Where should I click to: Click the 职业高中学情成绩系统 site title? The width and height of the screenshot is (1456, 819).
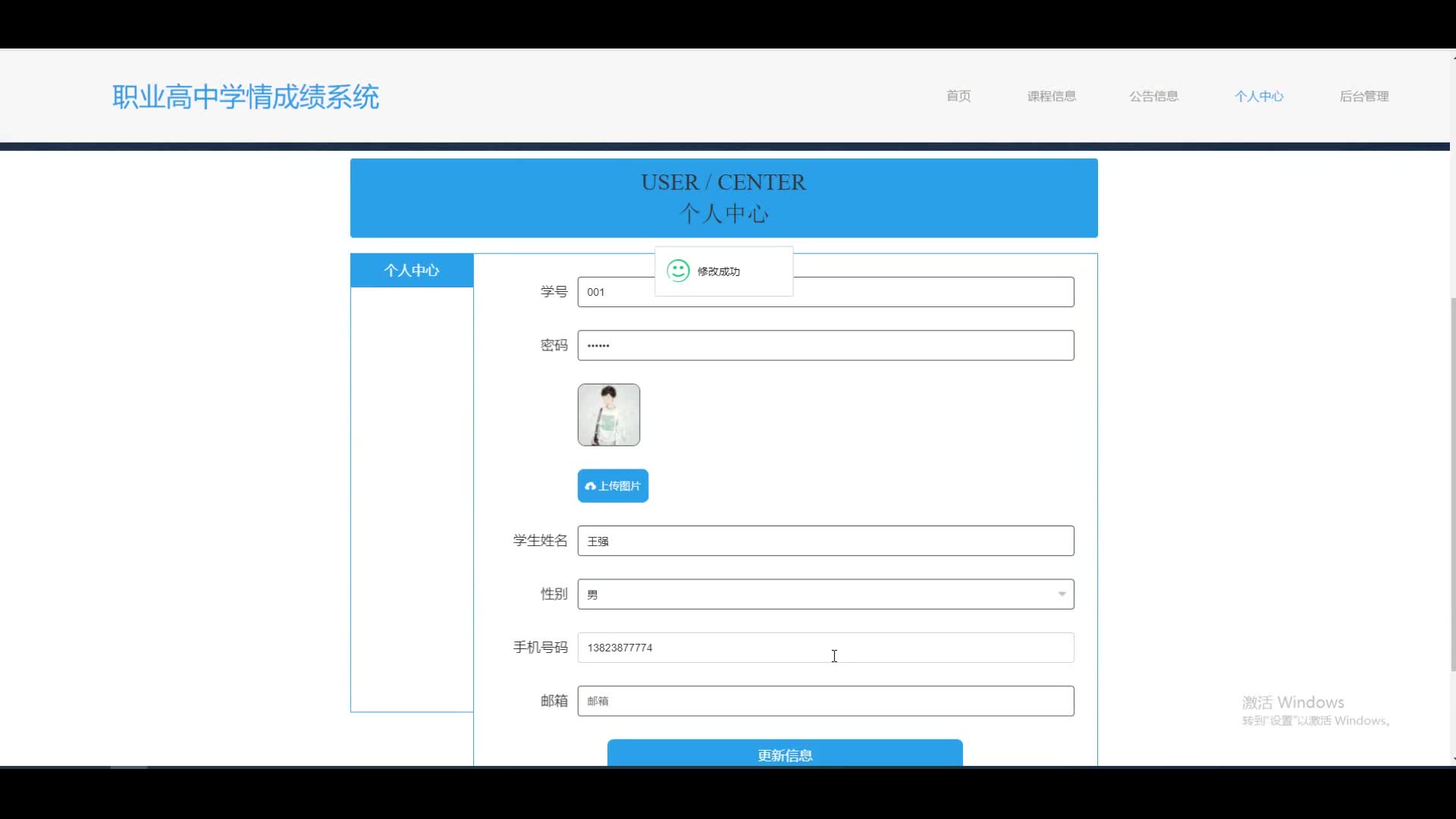click(x=246, y=97)
